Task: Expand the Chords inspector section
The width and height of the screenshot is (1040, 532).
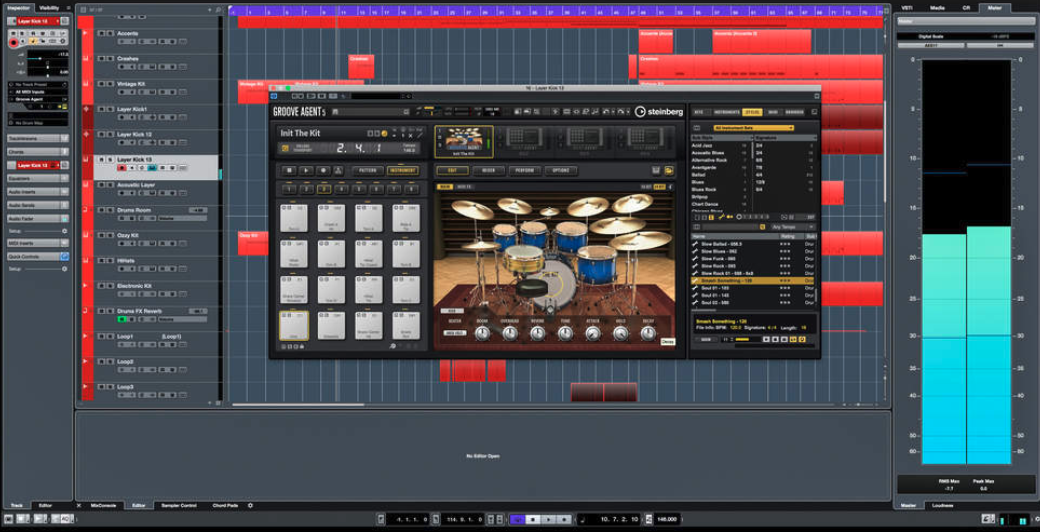Action: coord(37,151)
